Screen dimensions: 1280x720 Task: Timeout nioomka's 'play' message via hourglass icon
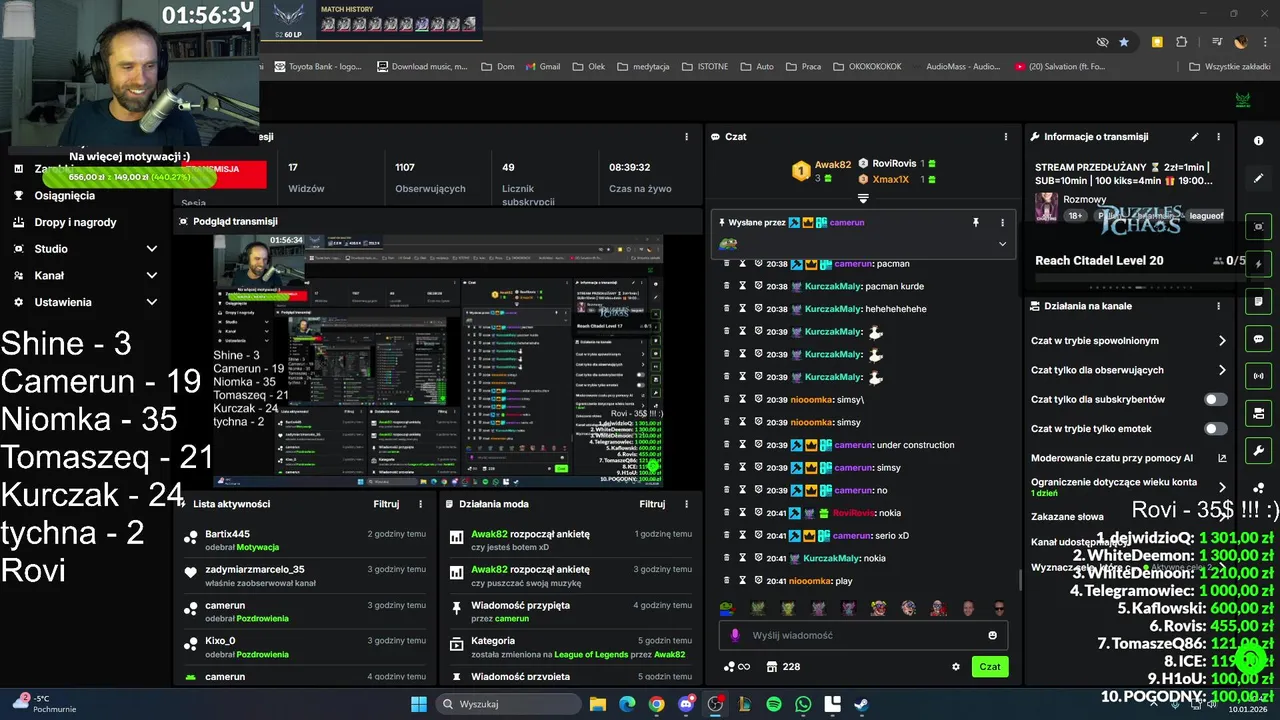click(x=743, y=581)
